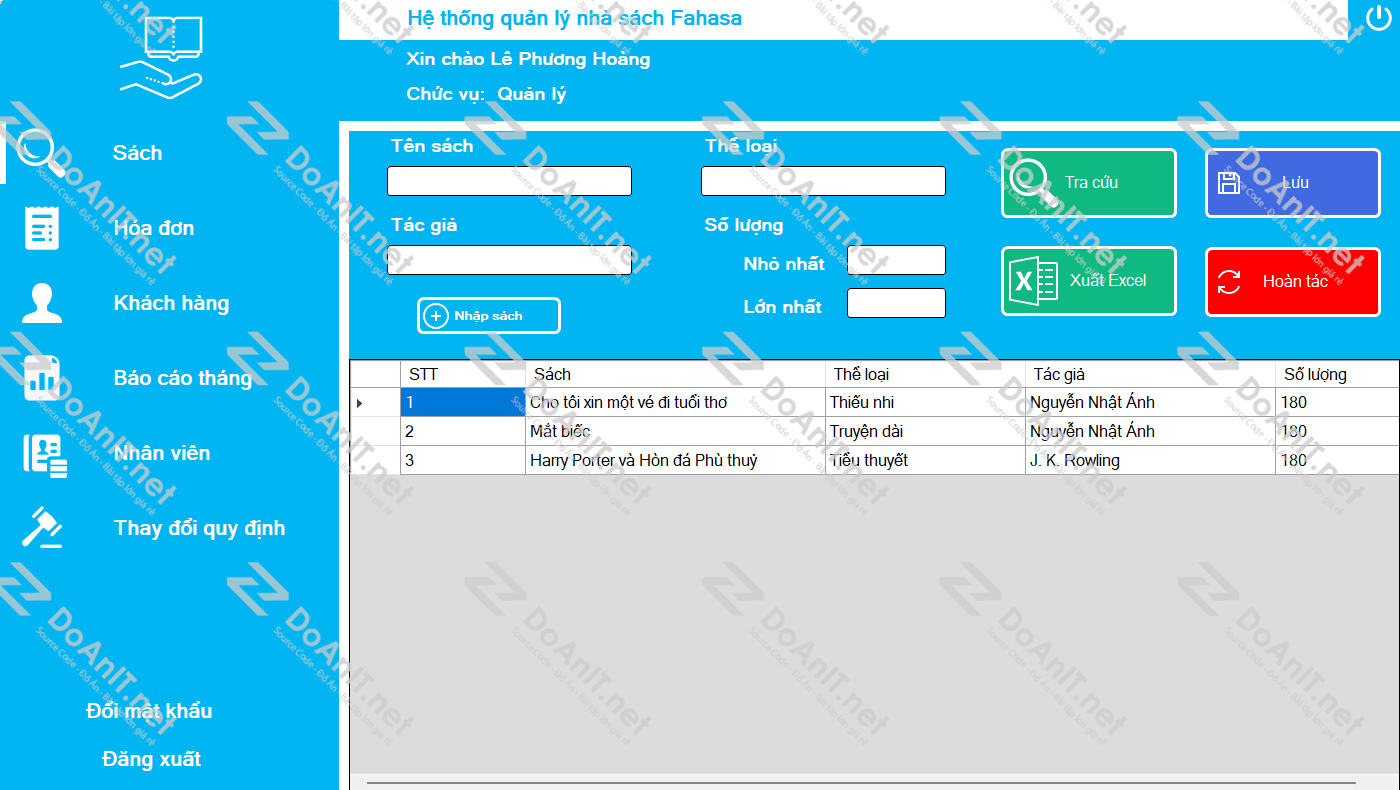The width and height of the screenshot is (1400, 790).
Task: Click the book-in-hand logo icon
Action: click(163, 57)
